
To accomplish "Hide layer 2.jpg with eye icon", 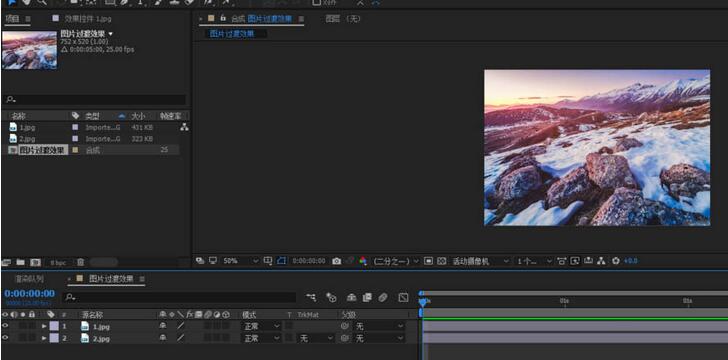I will tap(5, 338).
